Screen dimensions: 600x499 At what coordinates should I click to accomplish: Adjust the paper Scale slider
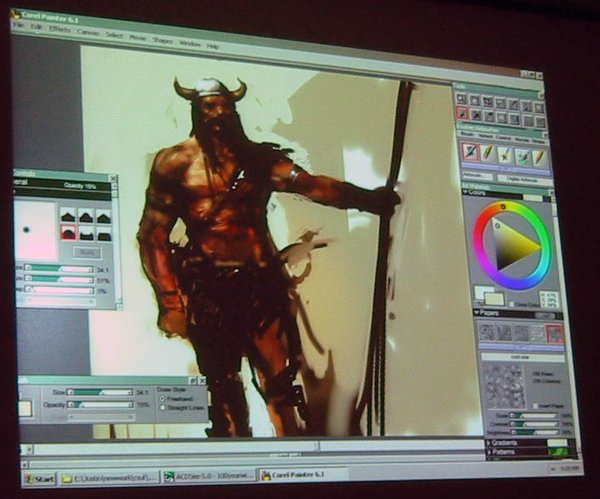pos(535,415)
